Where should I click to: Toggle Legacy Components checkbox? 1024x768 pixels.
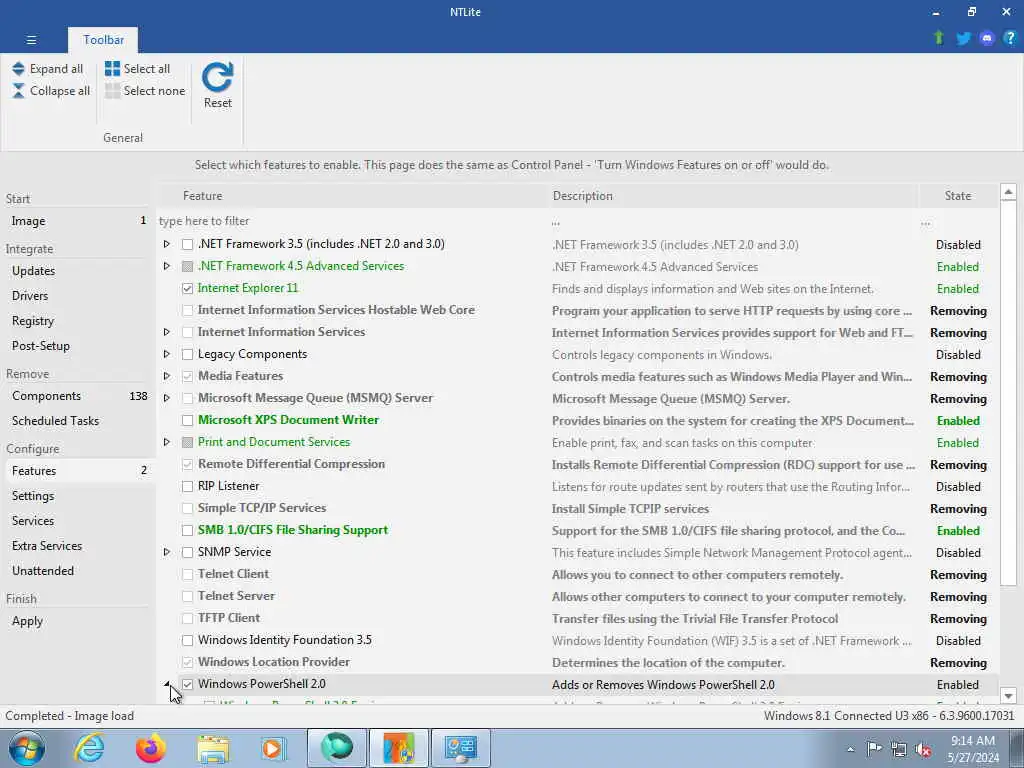pos(187,354)
